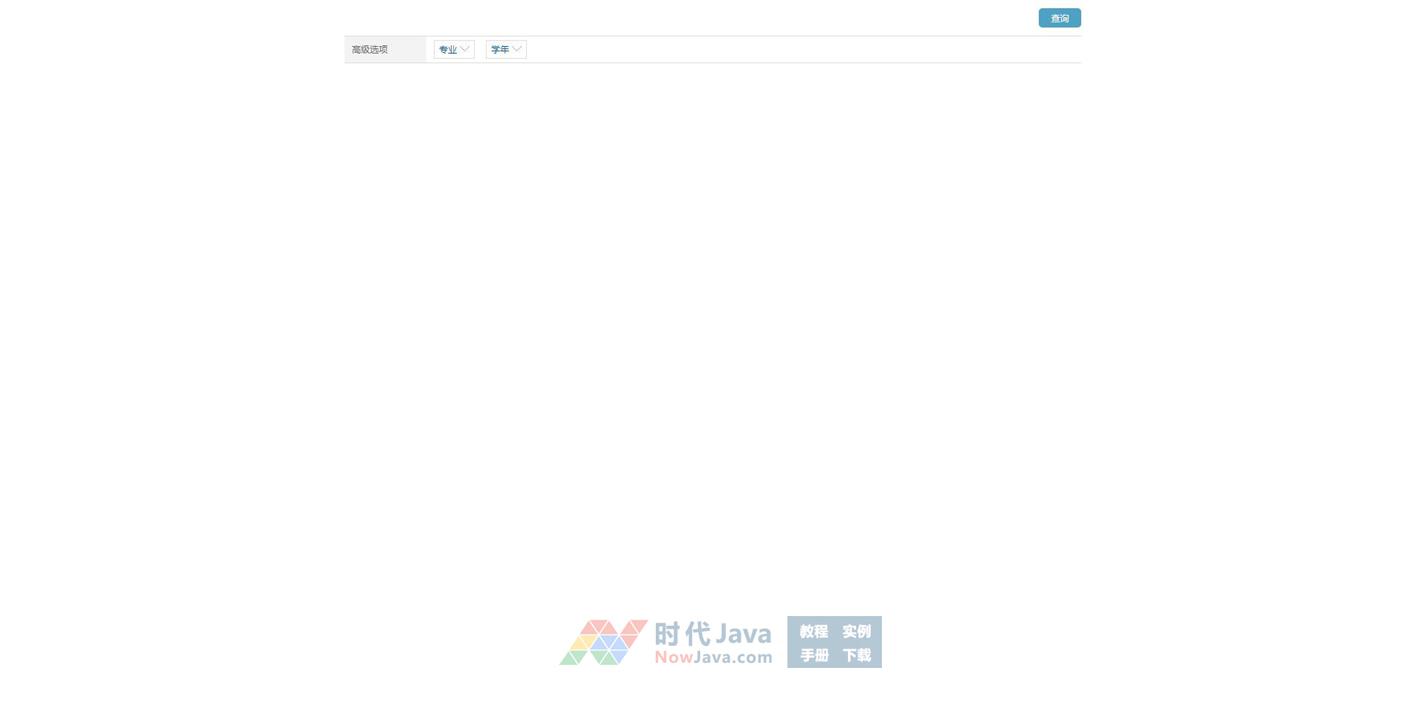The width and height of the screenshot is (1425, 718).
Task: Click the colorful triangle mosaic logo
Action: 603,642
